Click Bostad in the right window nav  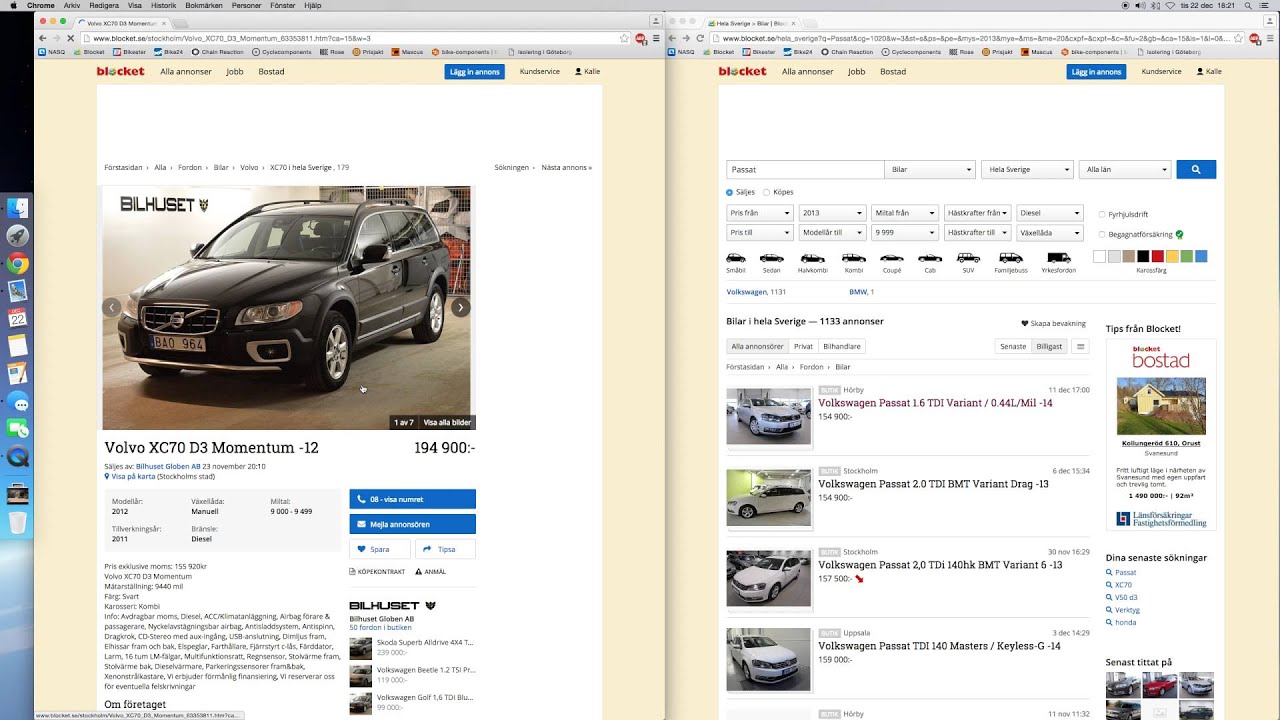893,72
